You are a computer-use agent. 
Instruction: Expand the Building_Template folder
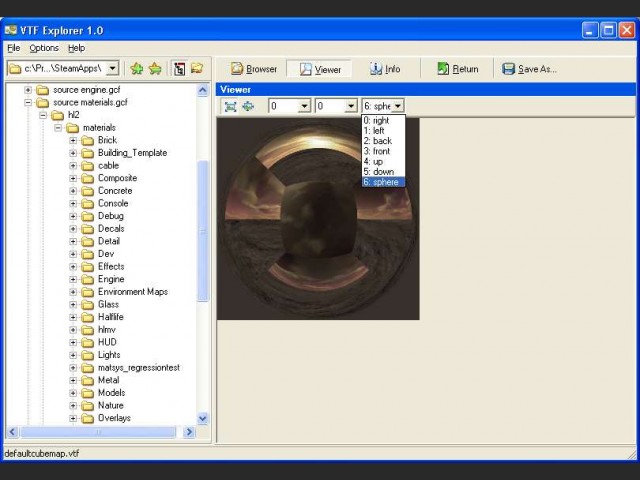pyautogui.click(x=73, y=153)
